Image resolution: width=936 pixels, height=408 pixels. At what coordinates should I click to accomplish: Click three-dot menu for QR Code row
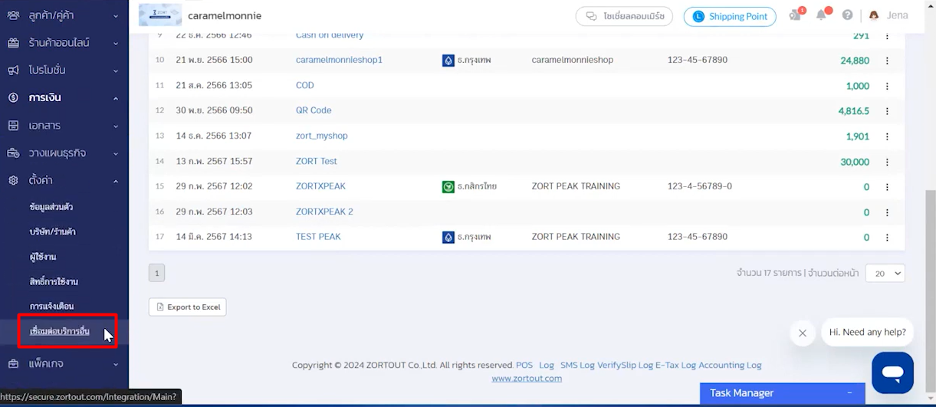point(887,111)
